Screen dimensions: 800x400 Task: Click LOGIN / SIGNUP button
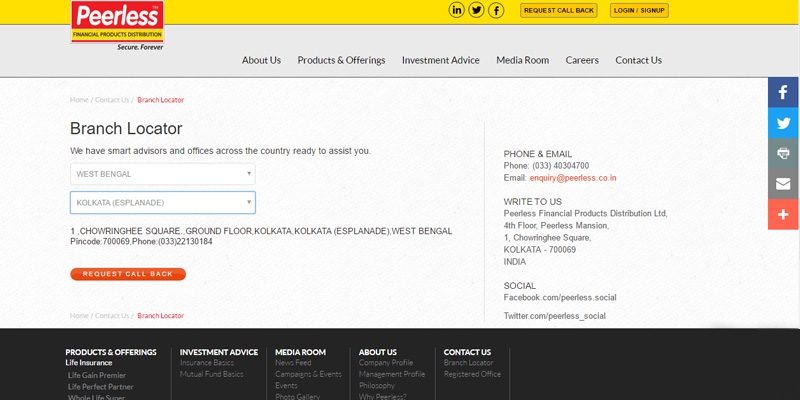click(x=639, y=10)
